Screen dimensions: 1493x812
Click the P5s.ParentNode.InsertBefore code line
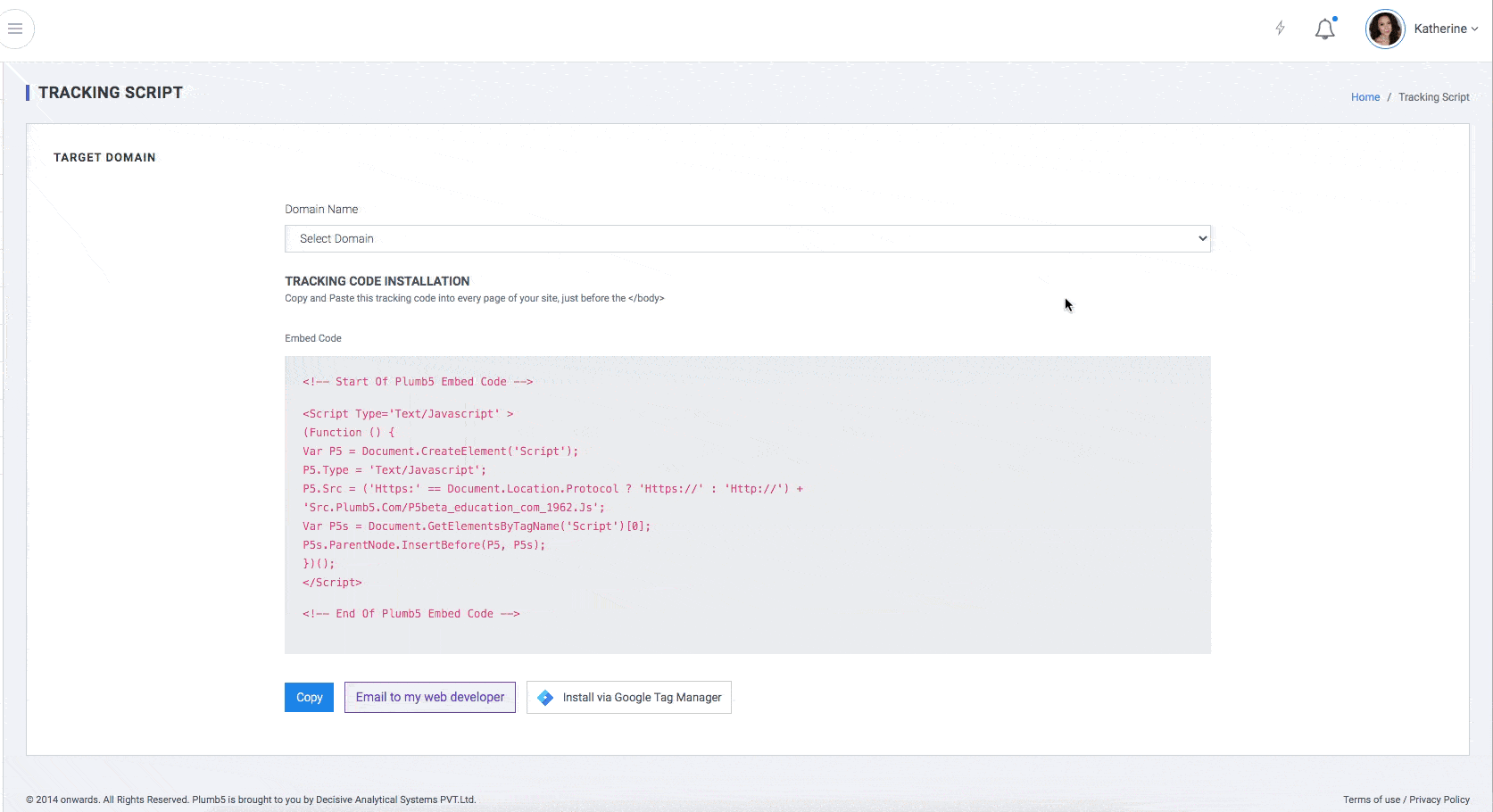tap(424, 544)
